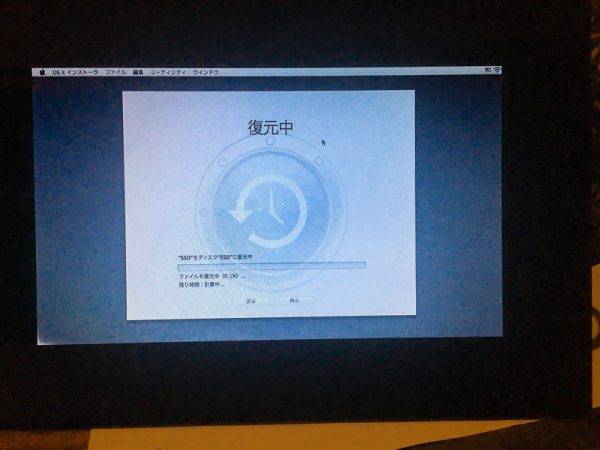Open the 編集 menu

138,72
